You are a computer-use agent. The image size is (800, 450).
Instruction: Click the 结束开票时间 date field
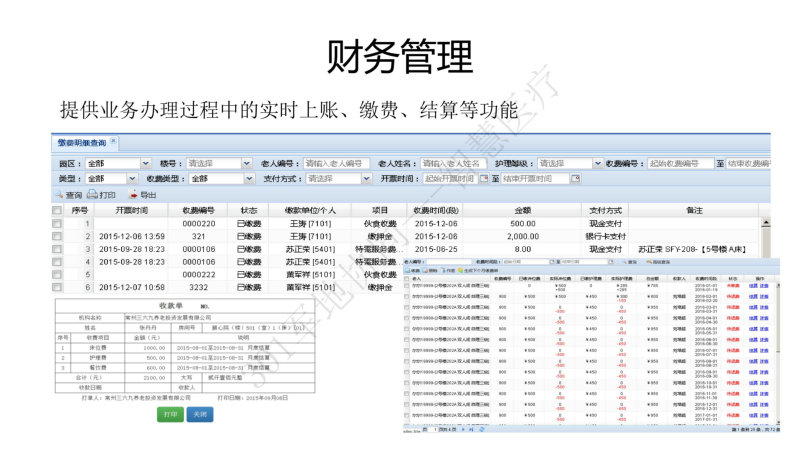click(535, 179)
